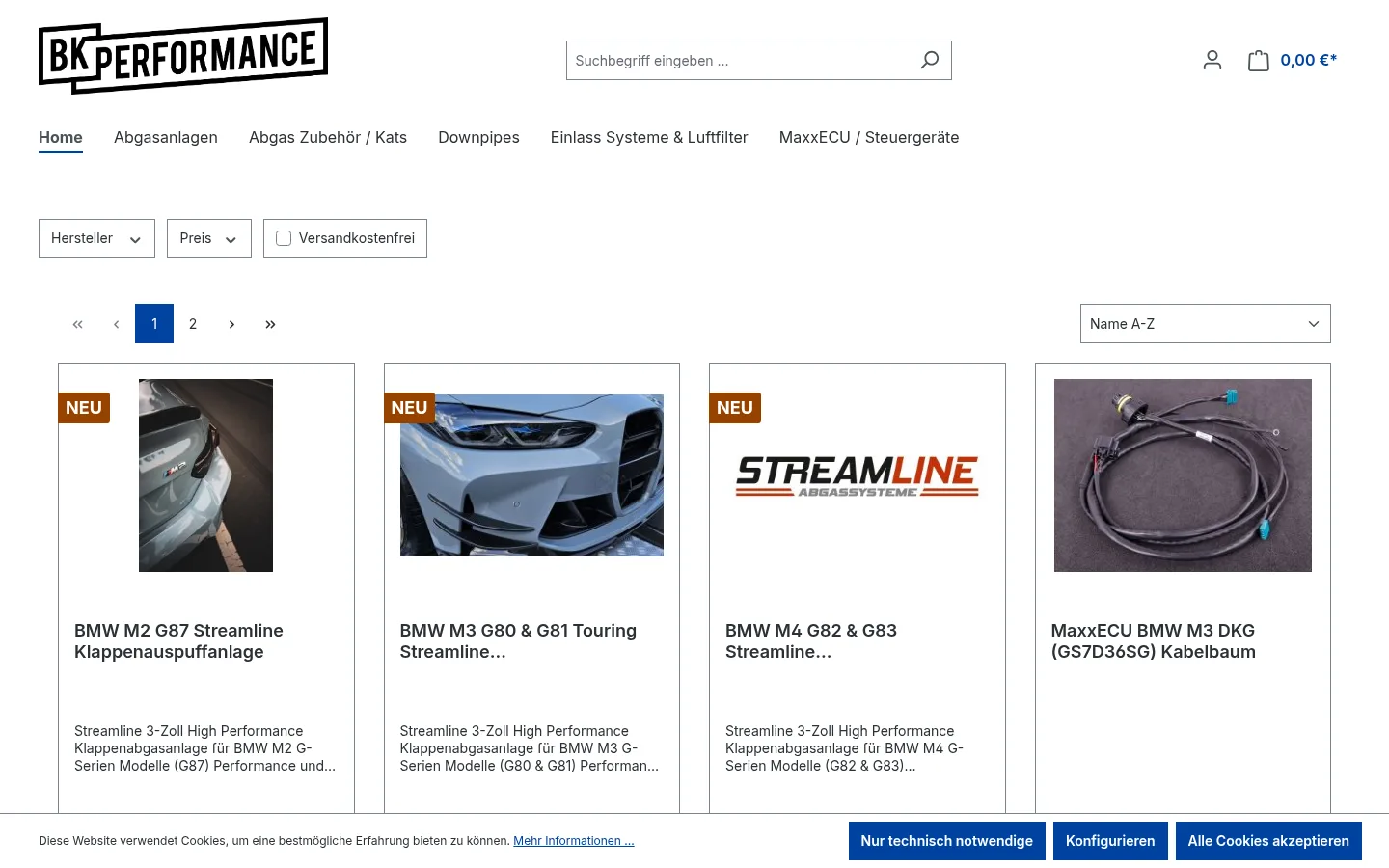Screen dimensions: 1389x868
Task: Open BMW M4 G82 & G83 Streamline title
Action: tap(811, 641)
